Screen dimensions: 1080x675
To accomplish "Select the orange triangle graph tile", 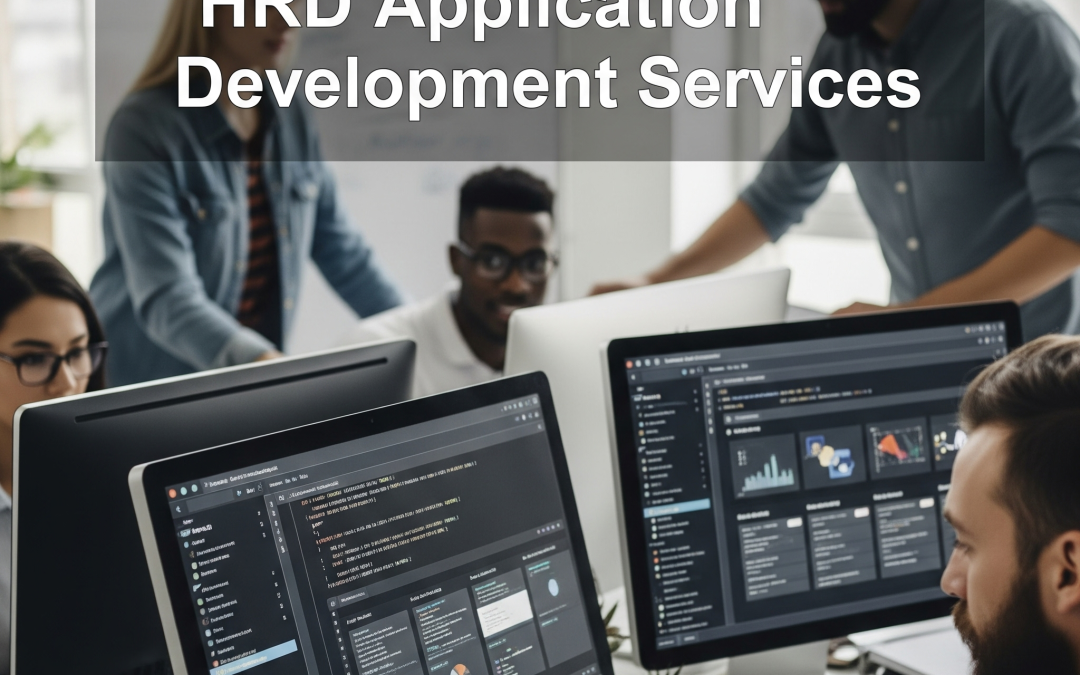I will pos(897,448).
